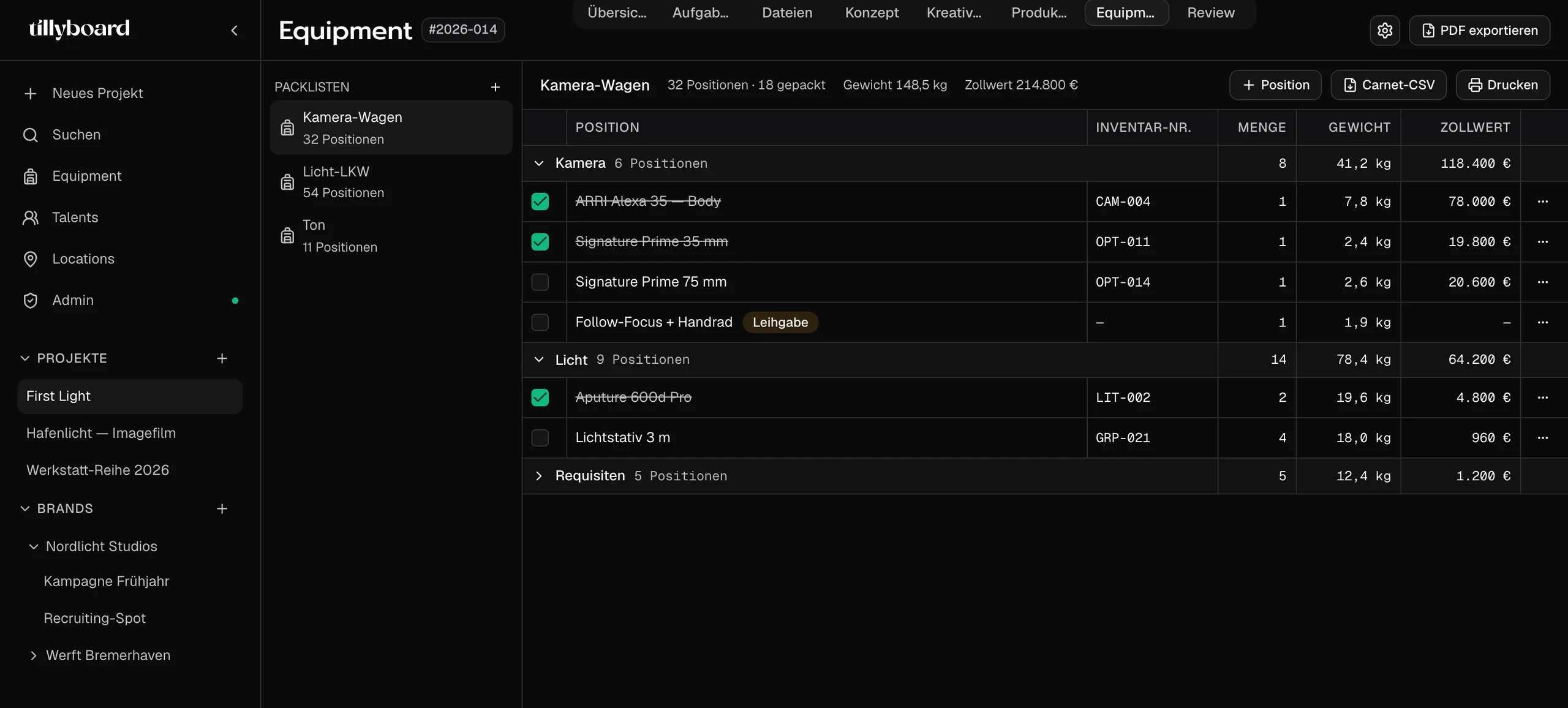Collapse the Kamera group
Screen dimensions: 1568x708
click(x=538, y=164)
